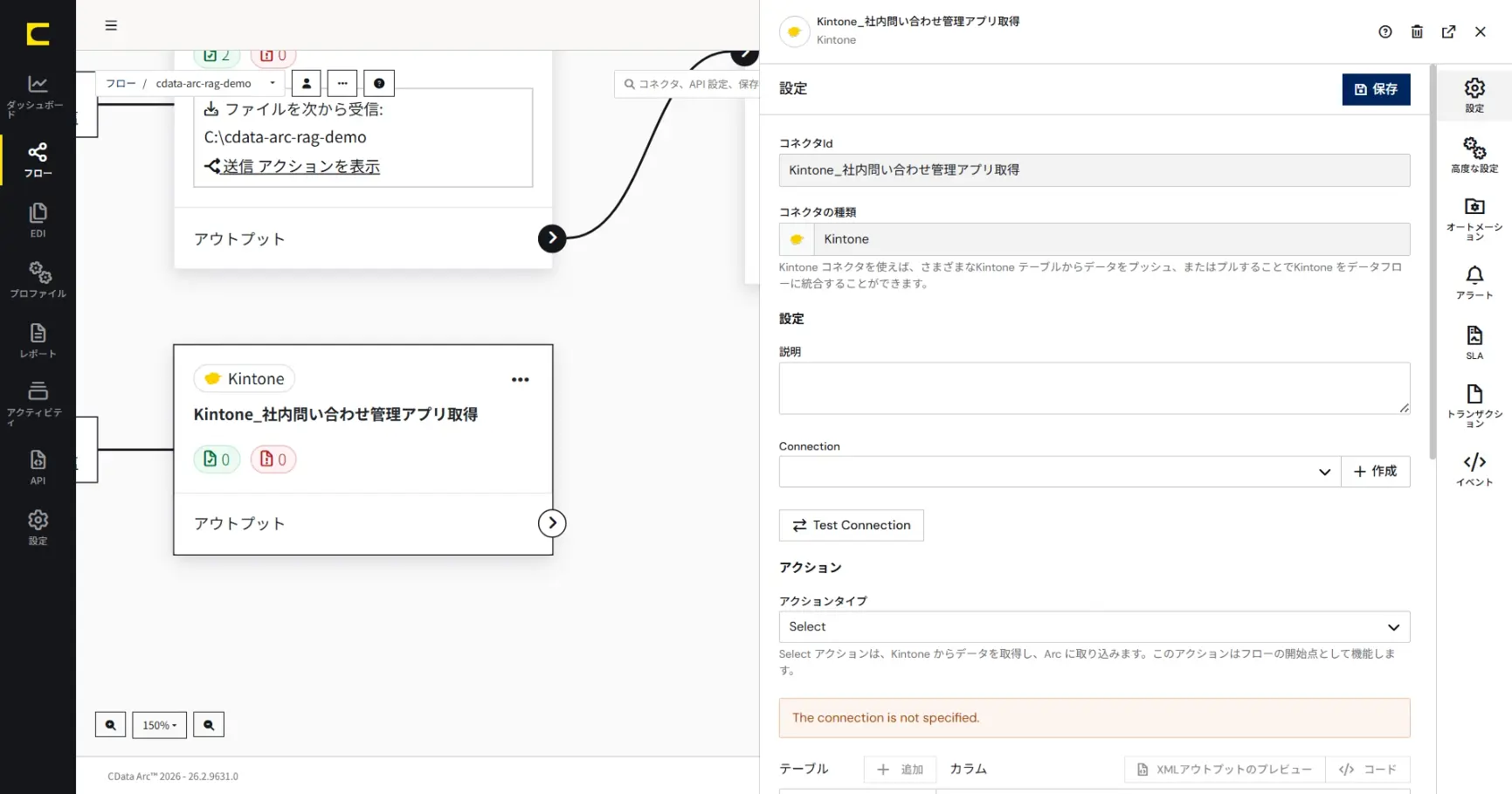Toggle the hamburger menu icon

pos(111,25)
